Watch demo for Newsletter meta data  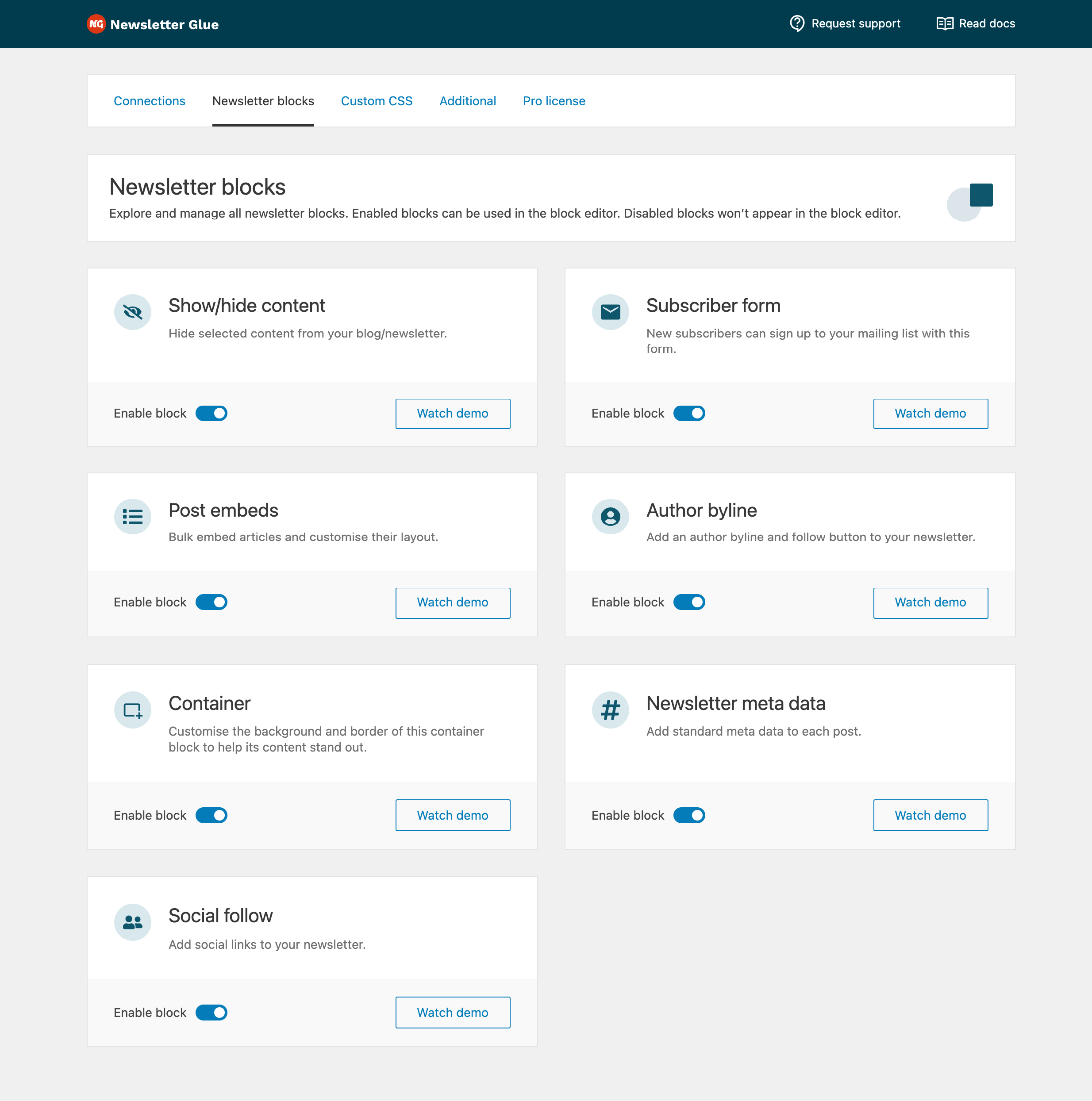pos(930,815)
